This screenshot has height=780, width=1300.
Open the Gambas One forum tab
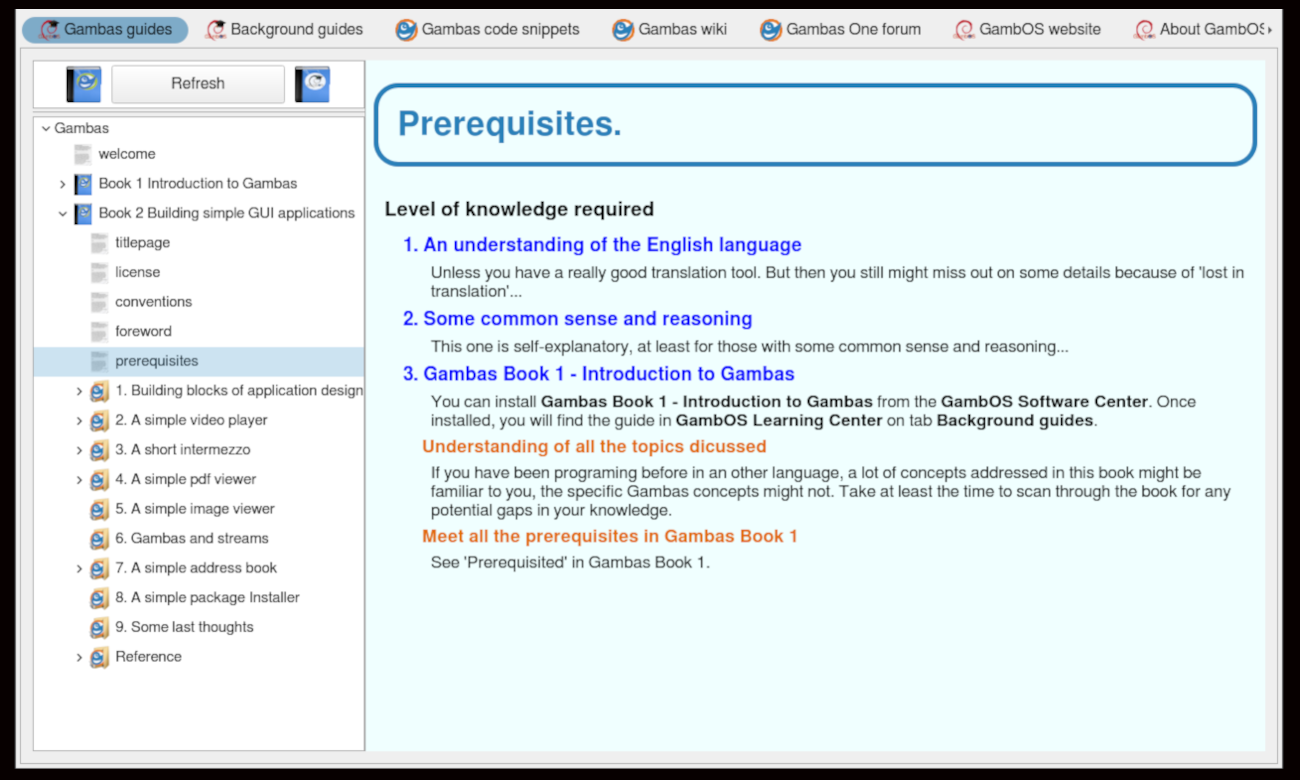click(x=840, y=29)
